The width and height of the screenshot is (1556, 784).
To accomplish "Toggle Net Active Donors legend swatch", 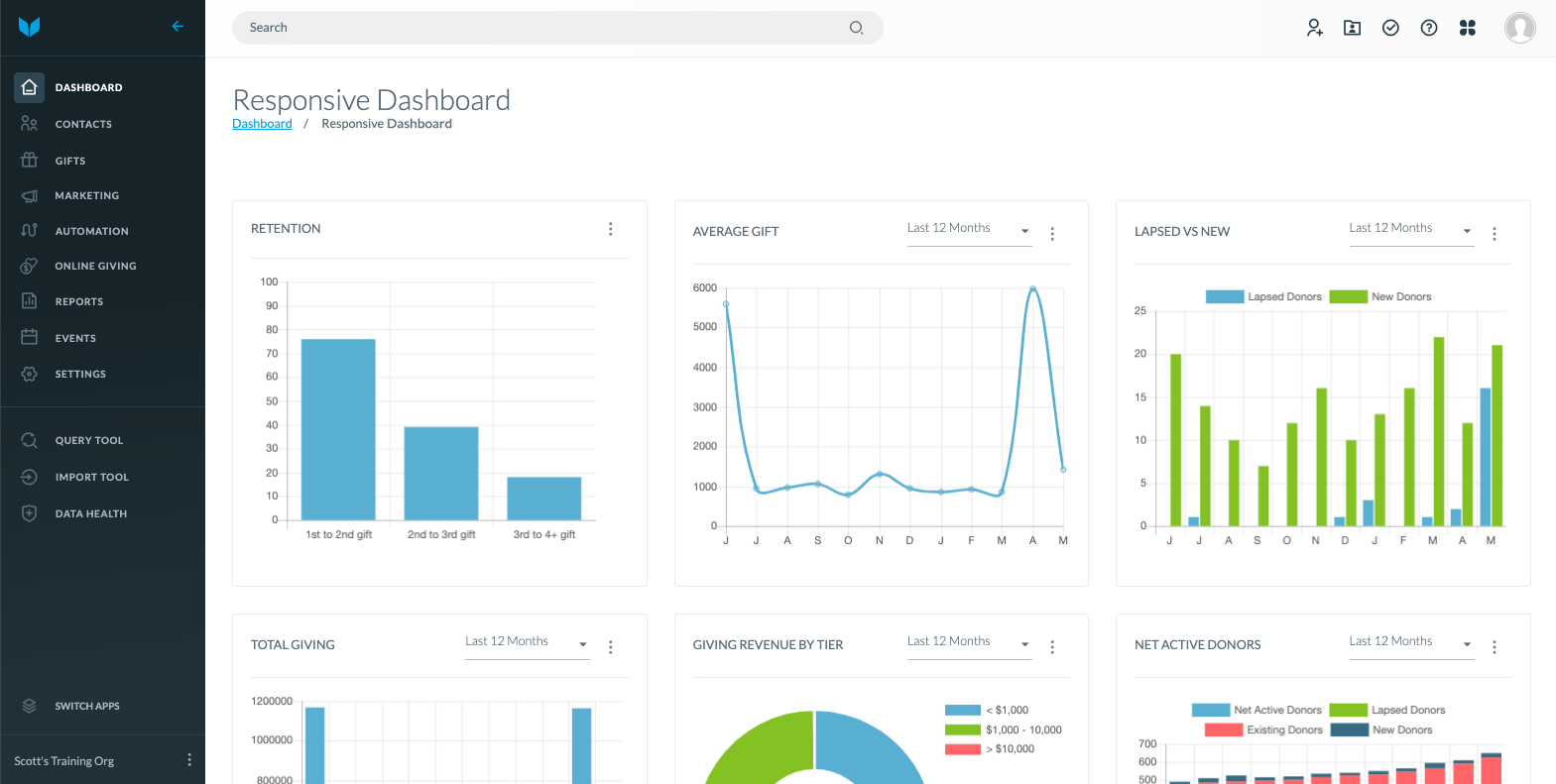I will (1211, 710).
